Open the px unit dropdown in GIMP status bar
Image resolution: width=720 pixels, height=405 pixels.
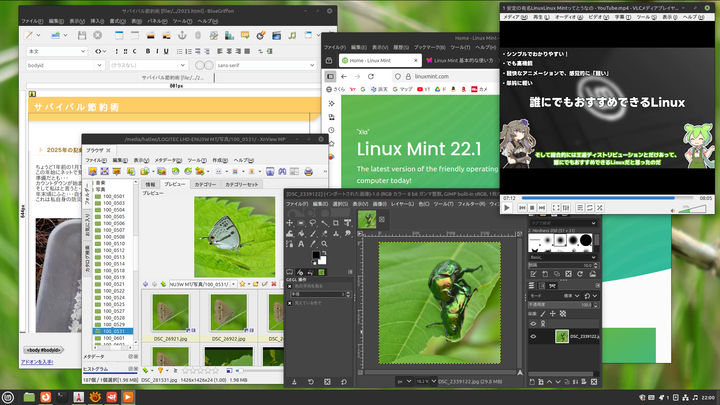(405, 381)
